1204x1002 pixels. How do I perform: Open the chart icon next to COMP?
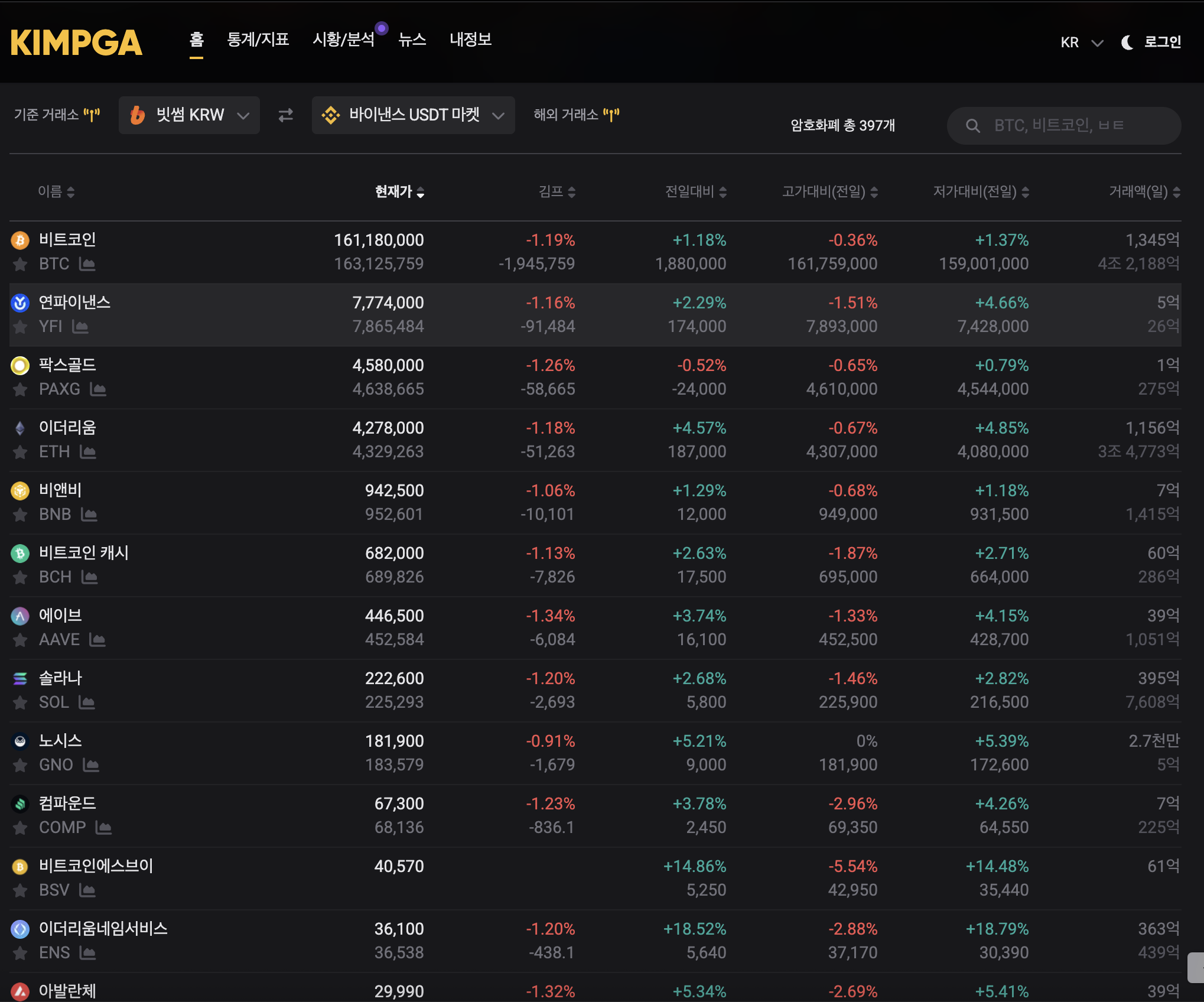coord(103,828)
